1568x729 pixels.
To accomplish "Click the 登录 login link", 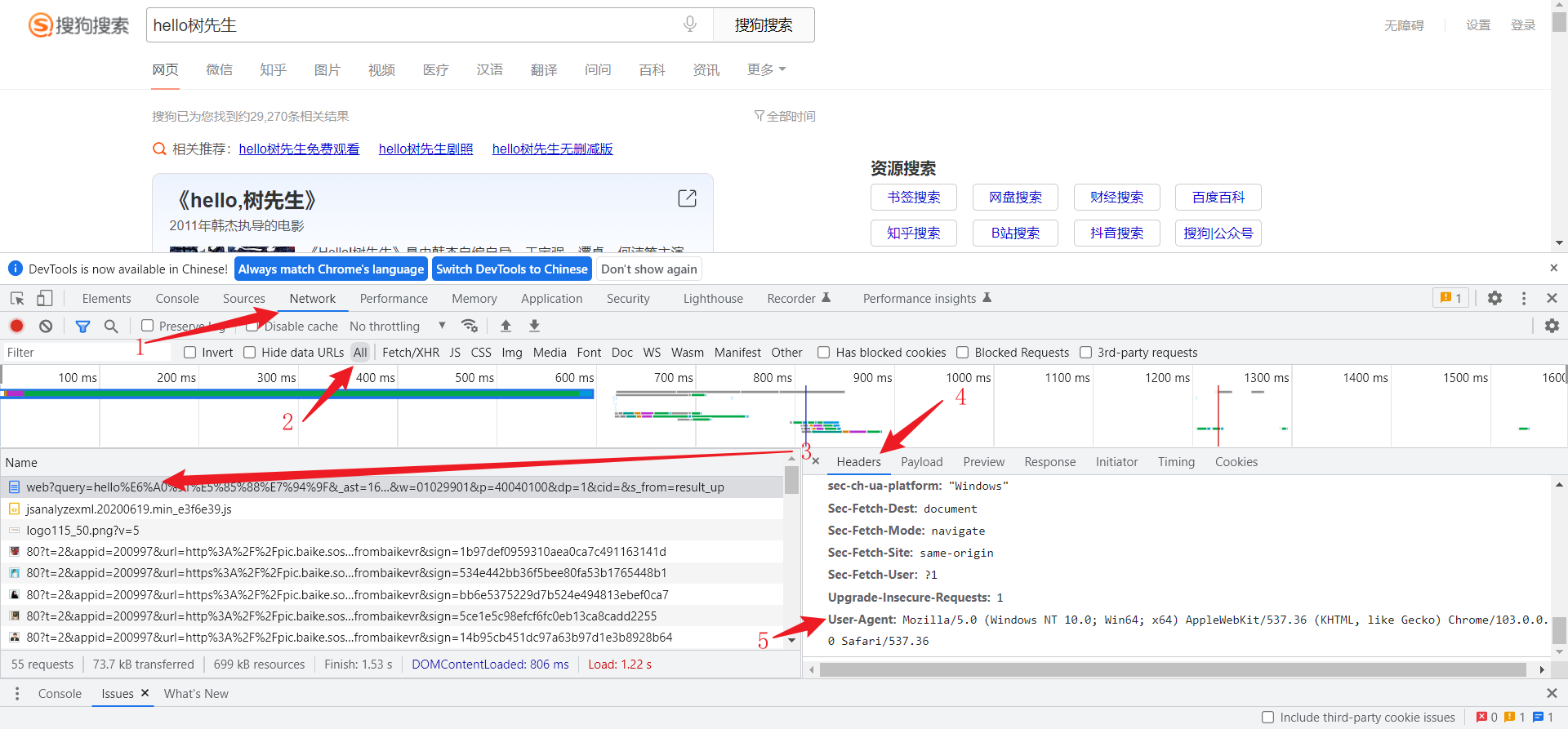I will pyautogui.click(x=1522, y=25).
